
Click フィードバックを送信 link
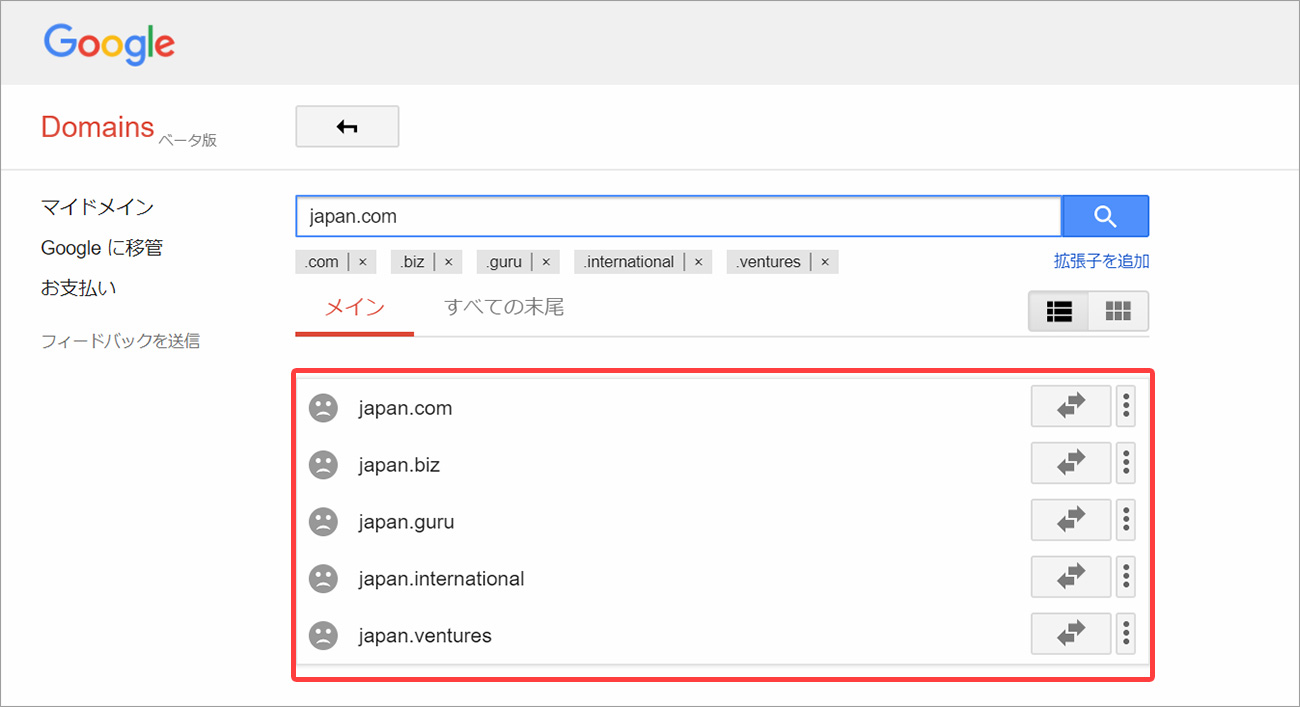coord(120,341)
